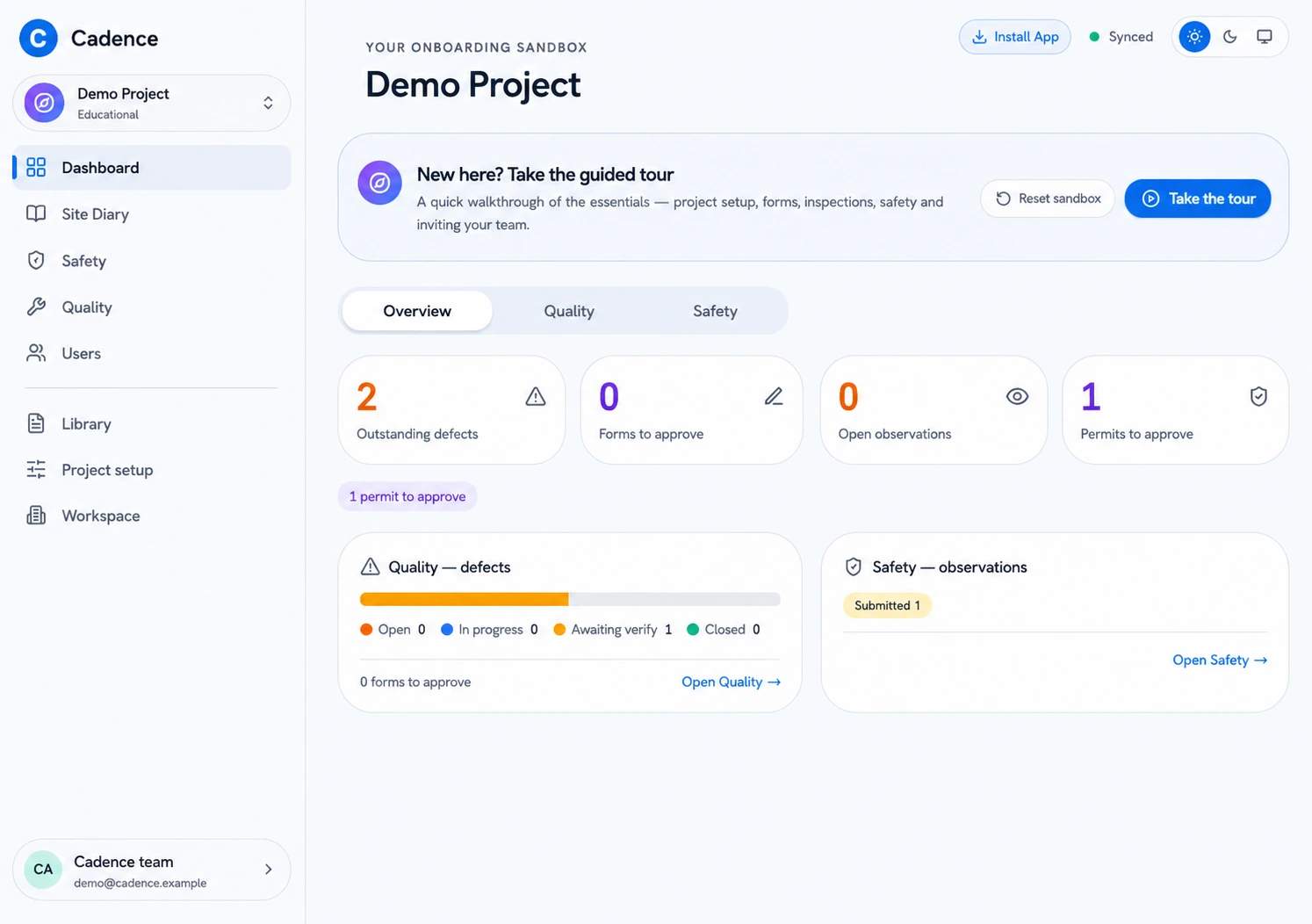The height and width of the screenshot is (924, 1312).
Task: Click the Safety observations shield icon
Action: 854,567
